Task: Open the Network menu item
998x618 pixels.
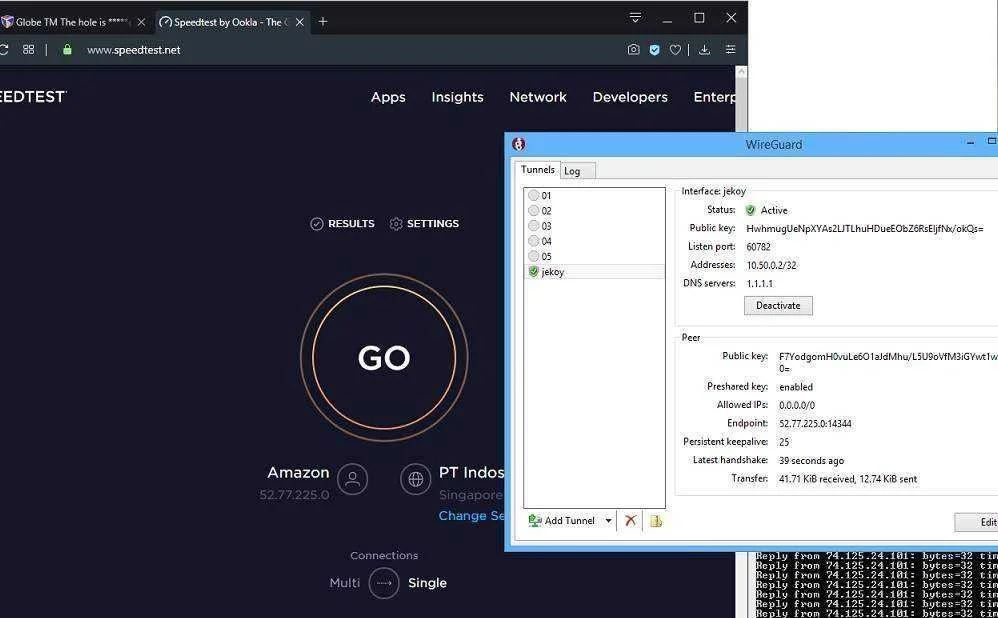Action: [x=538, y=97]
